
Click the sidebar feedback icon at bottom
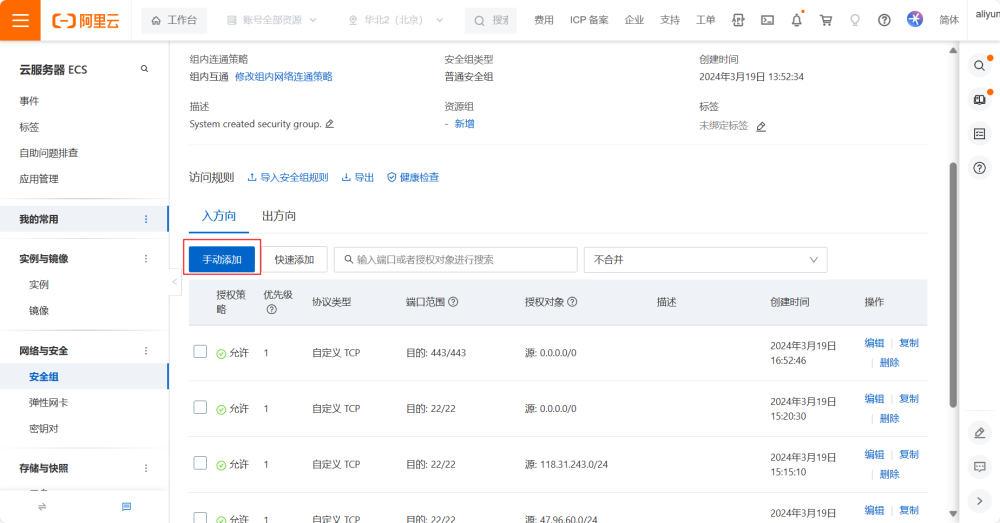pyautogui.click(x=126, y=507)
